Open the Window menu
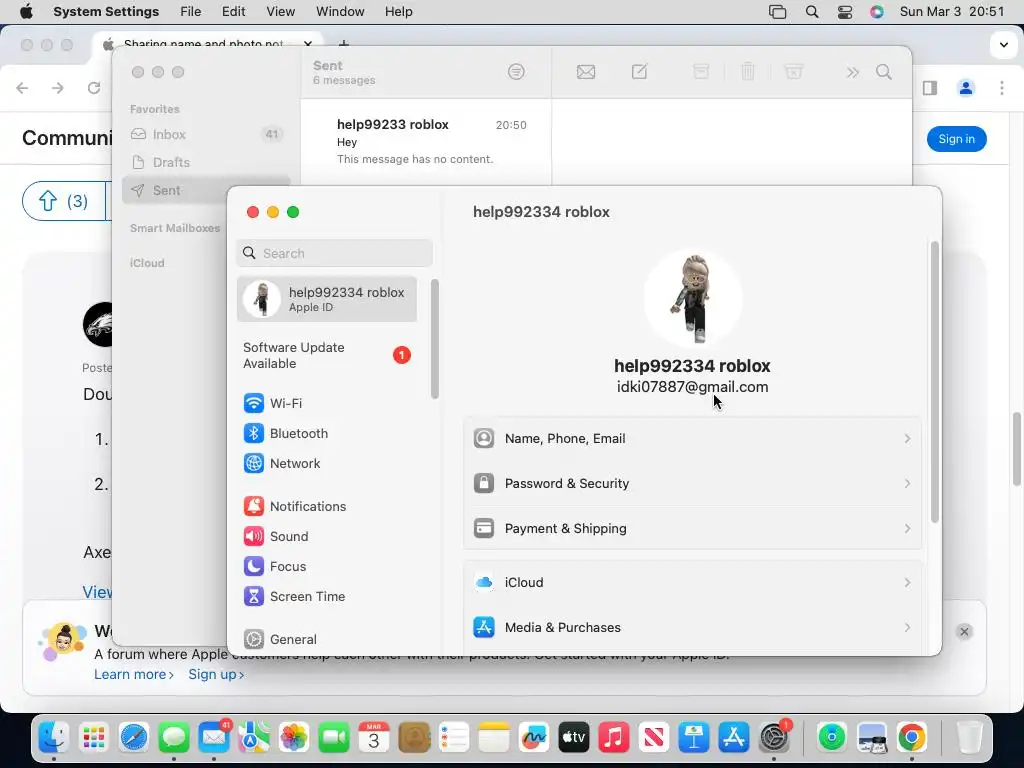1024x768 pixels. click(340, 11)
